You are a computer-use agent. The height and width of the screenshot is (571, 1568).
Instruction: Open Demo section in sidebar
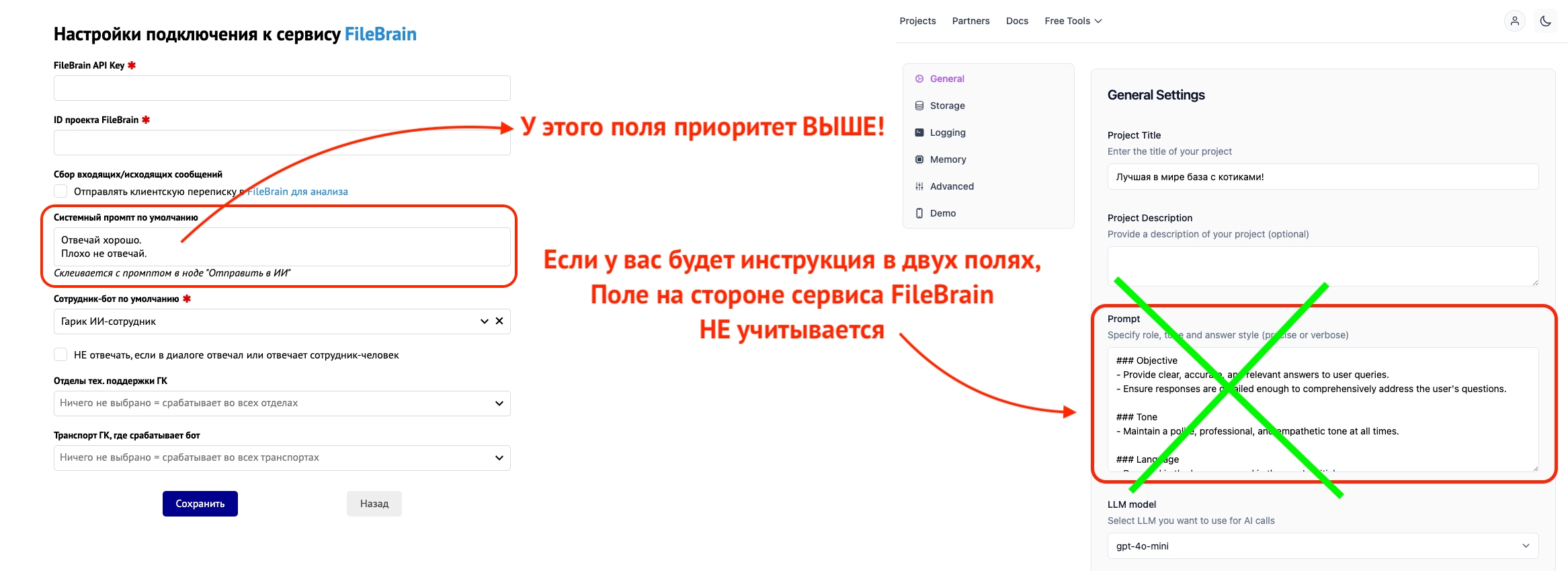[x=942, y=213]
